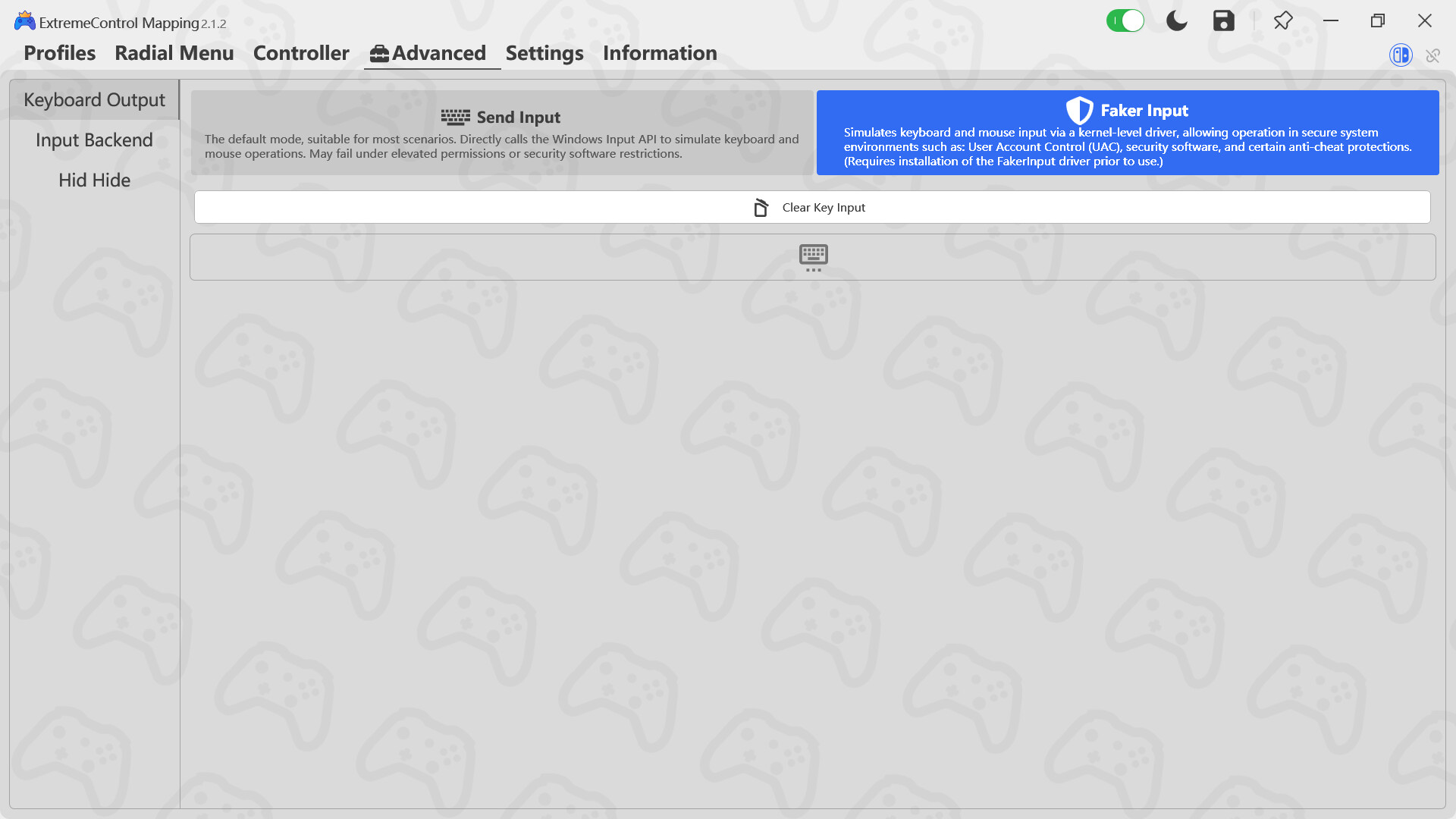Click the Faker Input shield icon
This screenshot has height=819, width=1456.
click(1080, 111)
